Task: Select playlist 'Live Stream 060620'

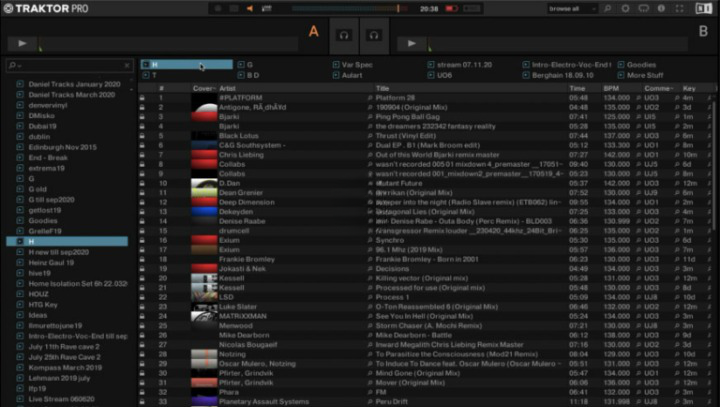Action: (62, 399)
